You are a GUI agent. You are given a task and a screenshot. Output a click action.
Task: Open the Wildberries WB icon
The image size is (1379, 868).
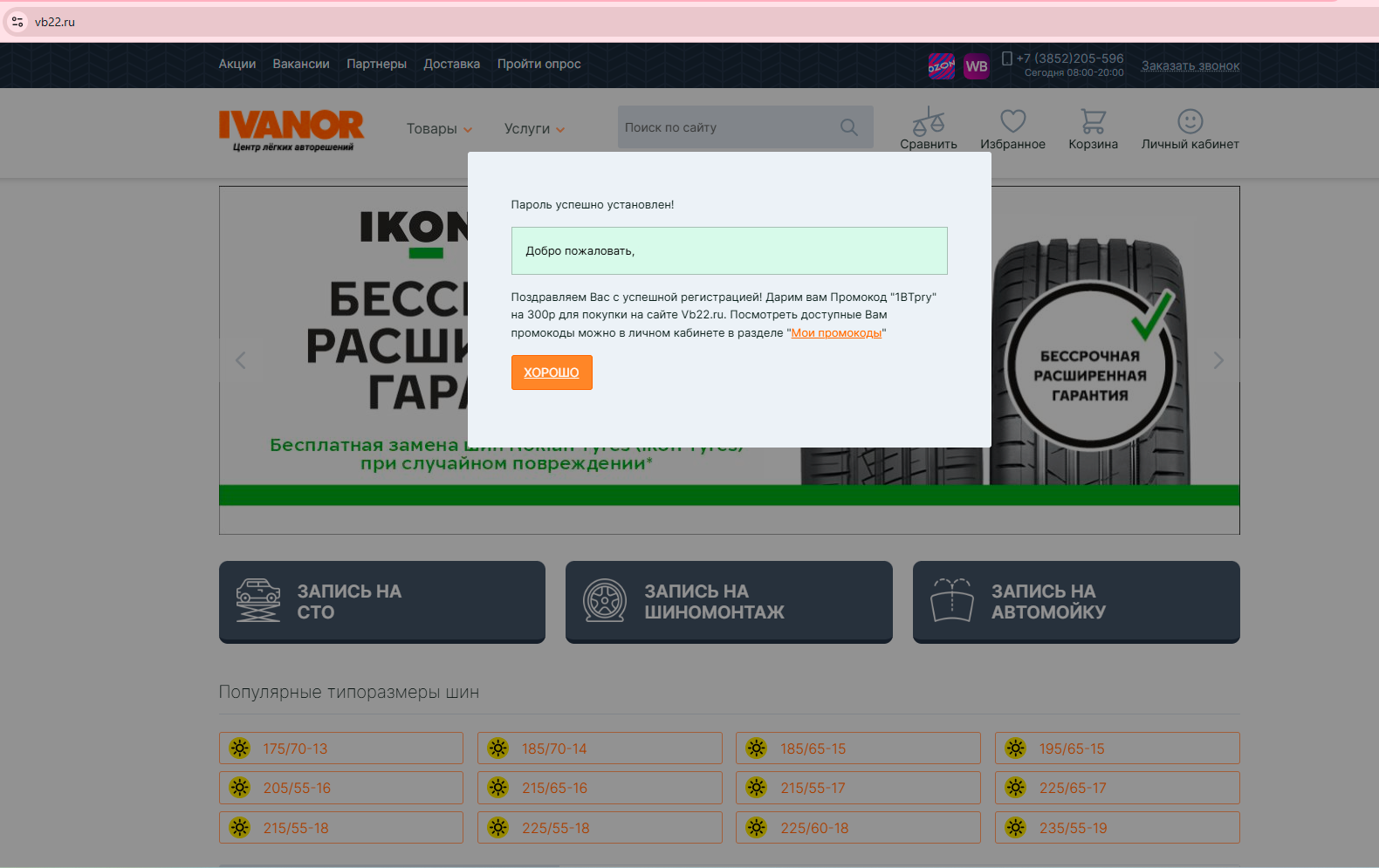[976, 66]
